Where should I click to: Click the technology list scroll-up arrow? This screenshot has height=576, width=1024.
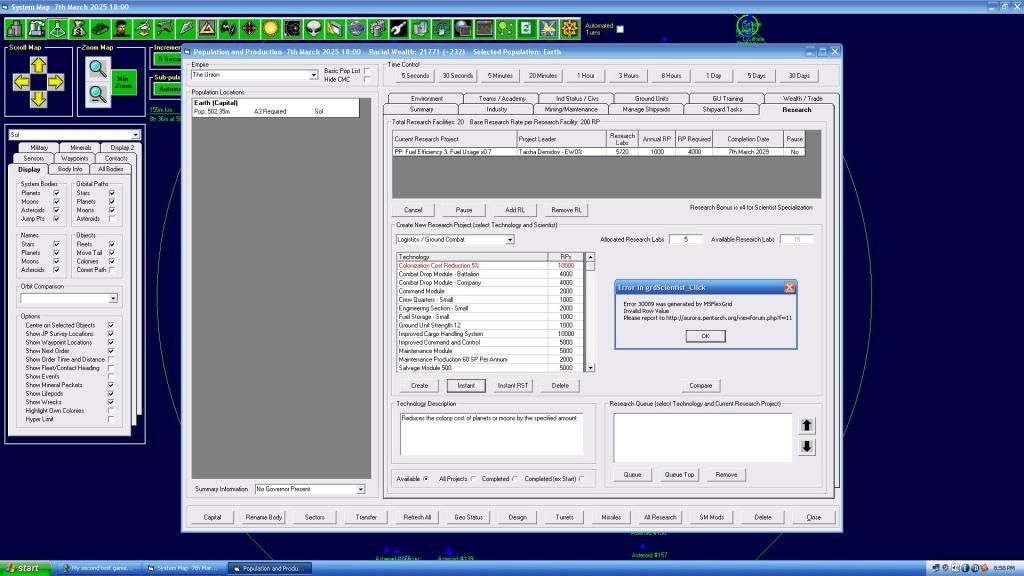pyautogui.click(x=590, y=257)
